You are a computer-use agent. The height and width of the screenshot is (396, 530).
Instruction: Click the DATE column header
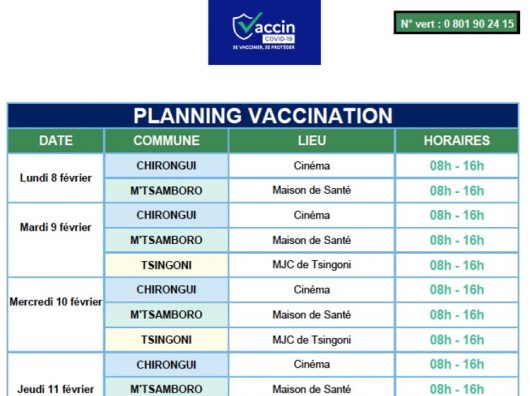[56, 141]
